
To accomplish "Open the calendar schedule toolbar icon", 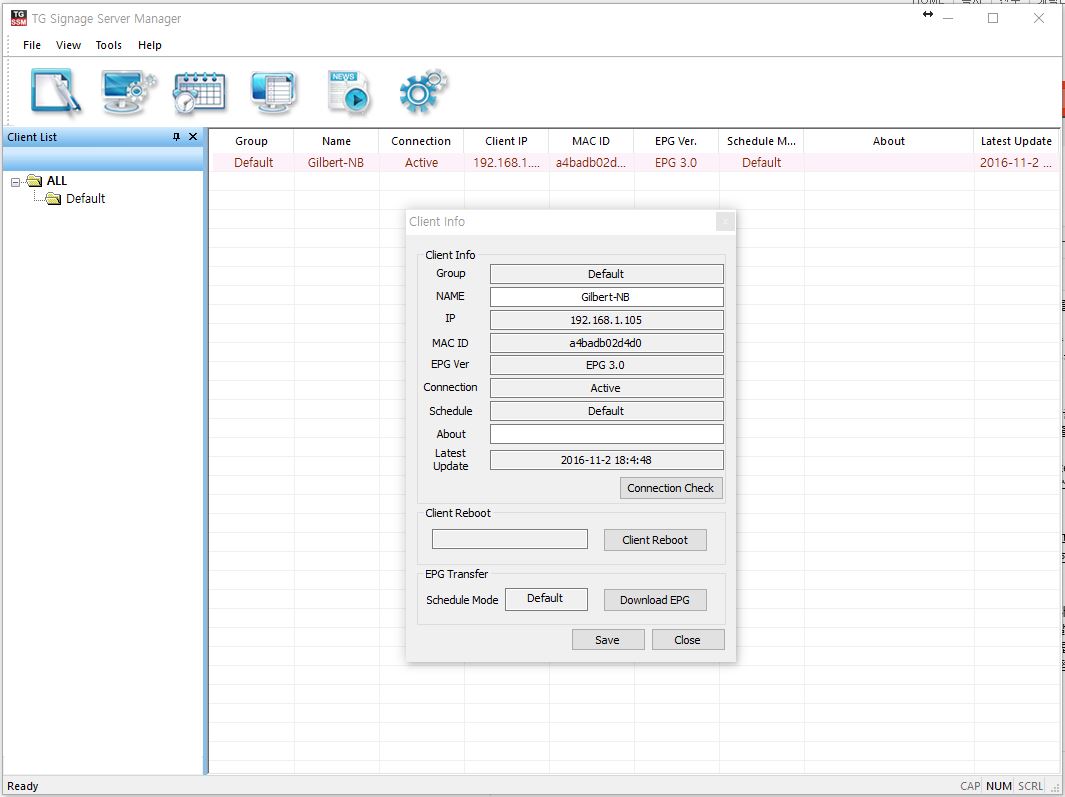I will click(x=199, y=92).
